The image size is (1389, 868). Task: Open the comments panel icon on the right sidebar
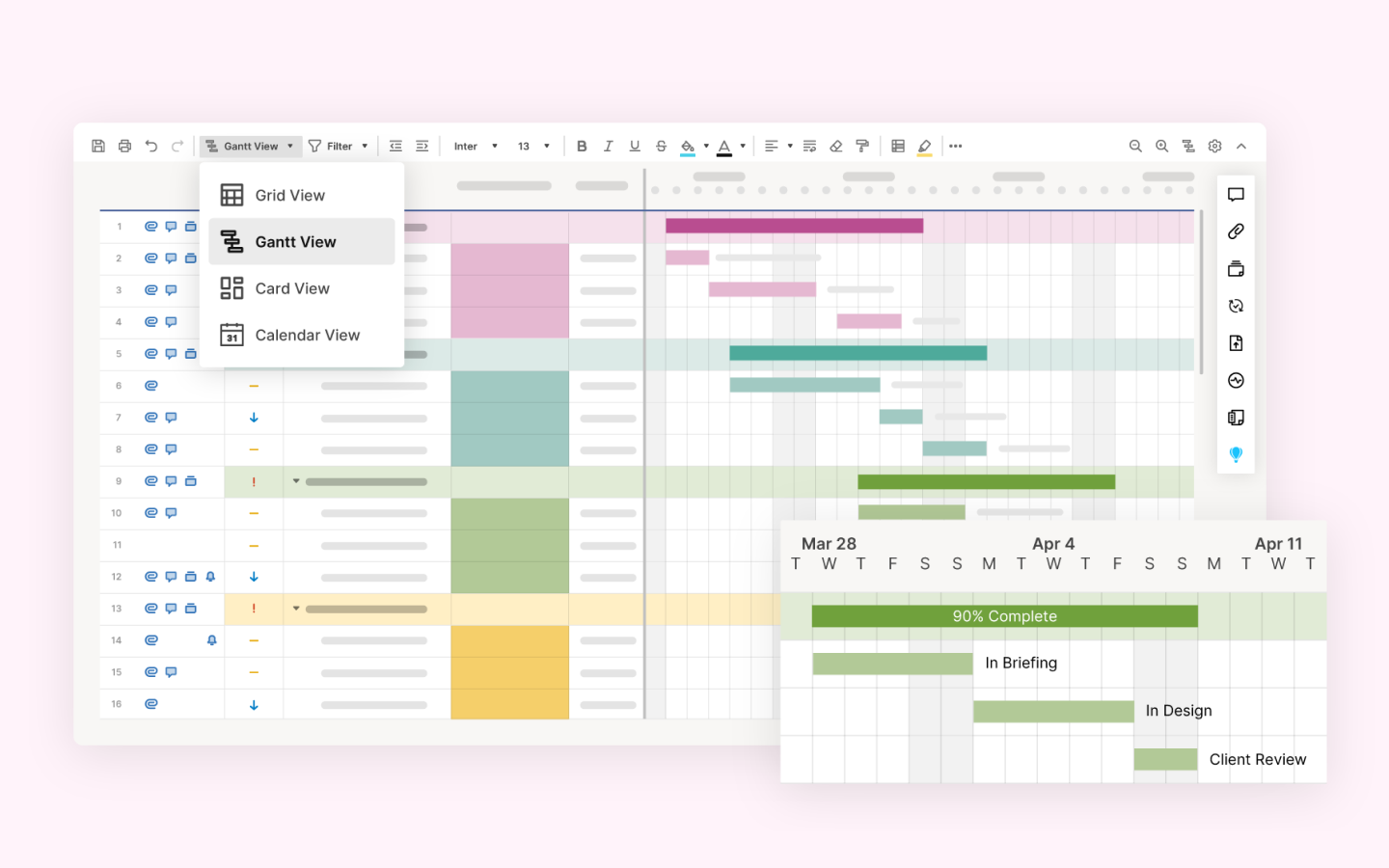[1236, 194]
